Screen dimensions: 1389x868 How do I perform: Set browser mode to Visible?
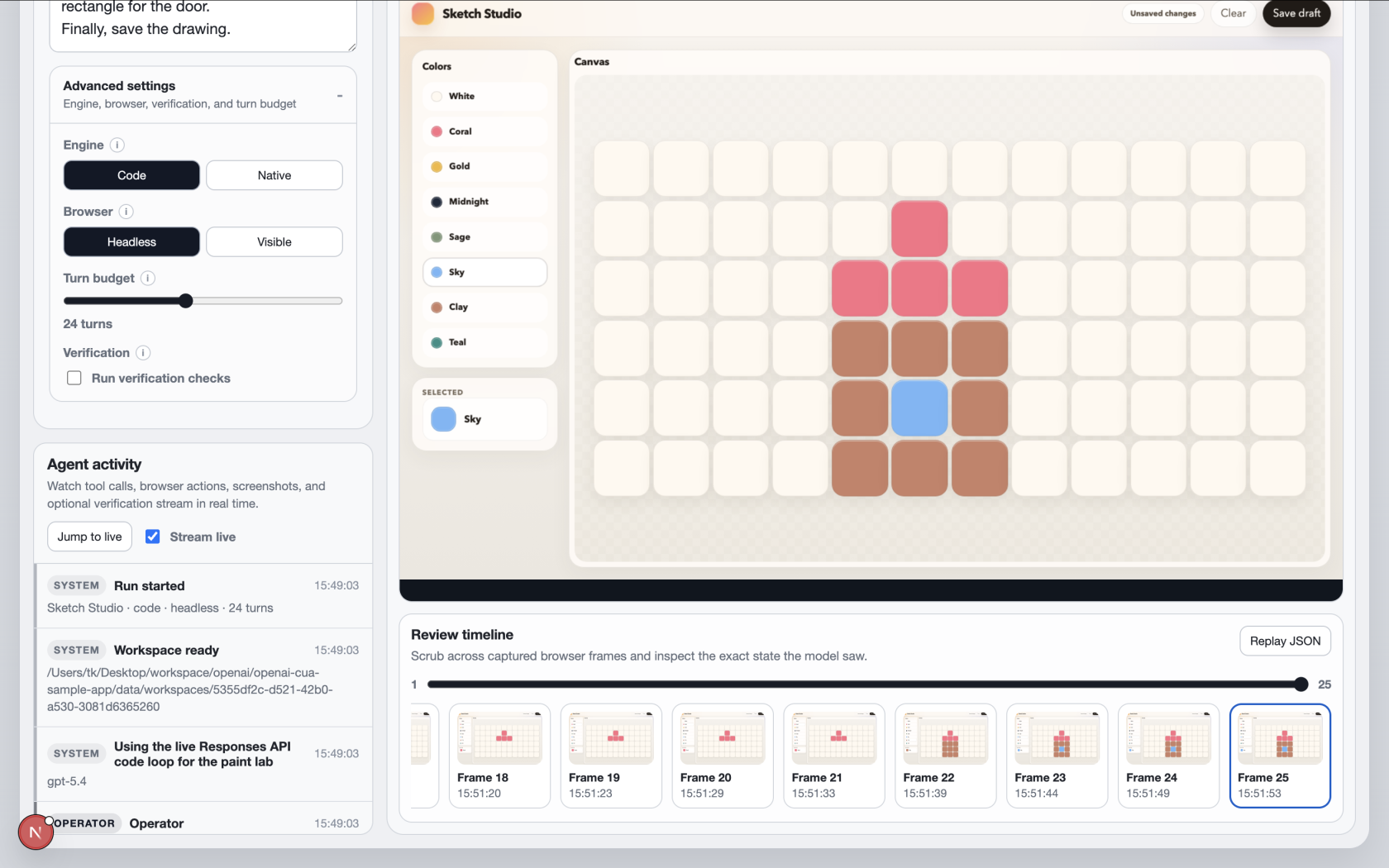click(x=274, y=242)
